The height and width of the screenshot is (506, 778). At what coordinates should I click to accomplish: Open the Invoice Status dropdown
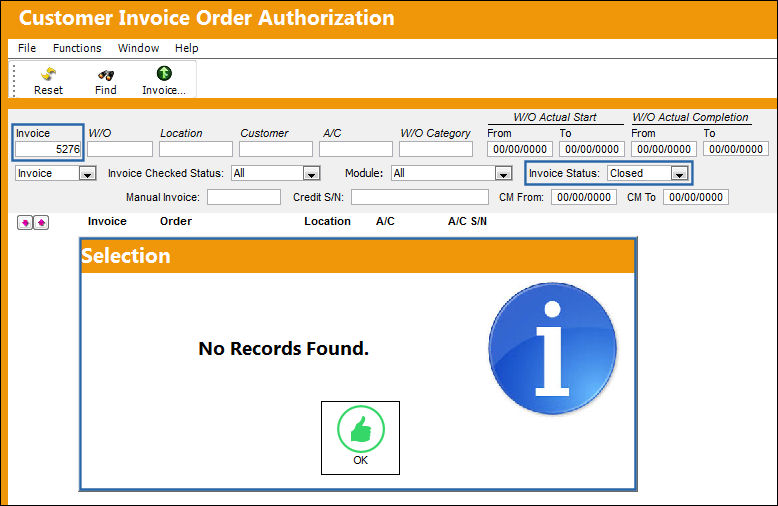click(648, 173)
